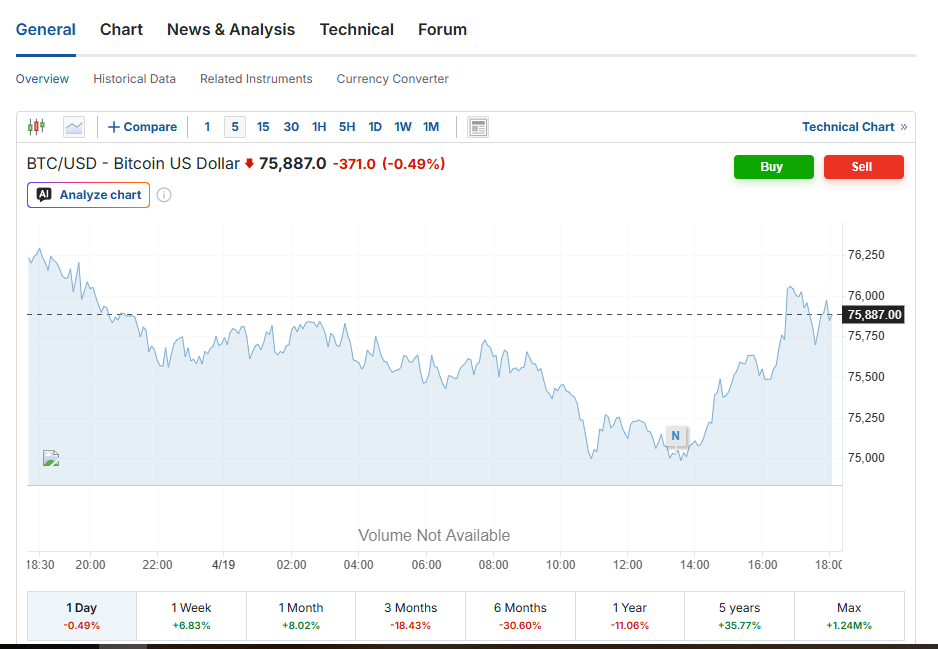Open info icon next to Analyze chart
Viewport: 938px width, 649px height.
point(164,195)
